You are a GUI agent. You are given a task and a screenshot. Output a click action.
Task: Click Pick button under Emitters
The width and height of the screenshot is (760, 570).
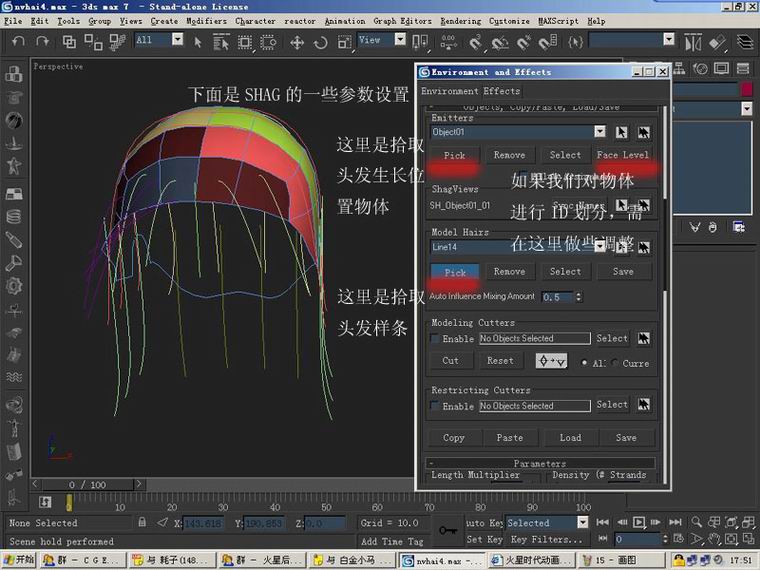(x=455, y=156)
